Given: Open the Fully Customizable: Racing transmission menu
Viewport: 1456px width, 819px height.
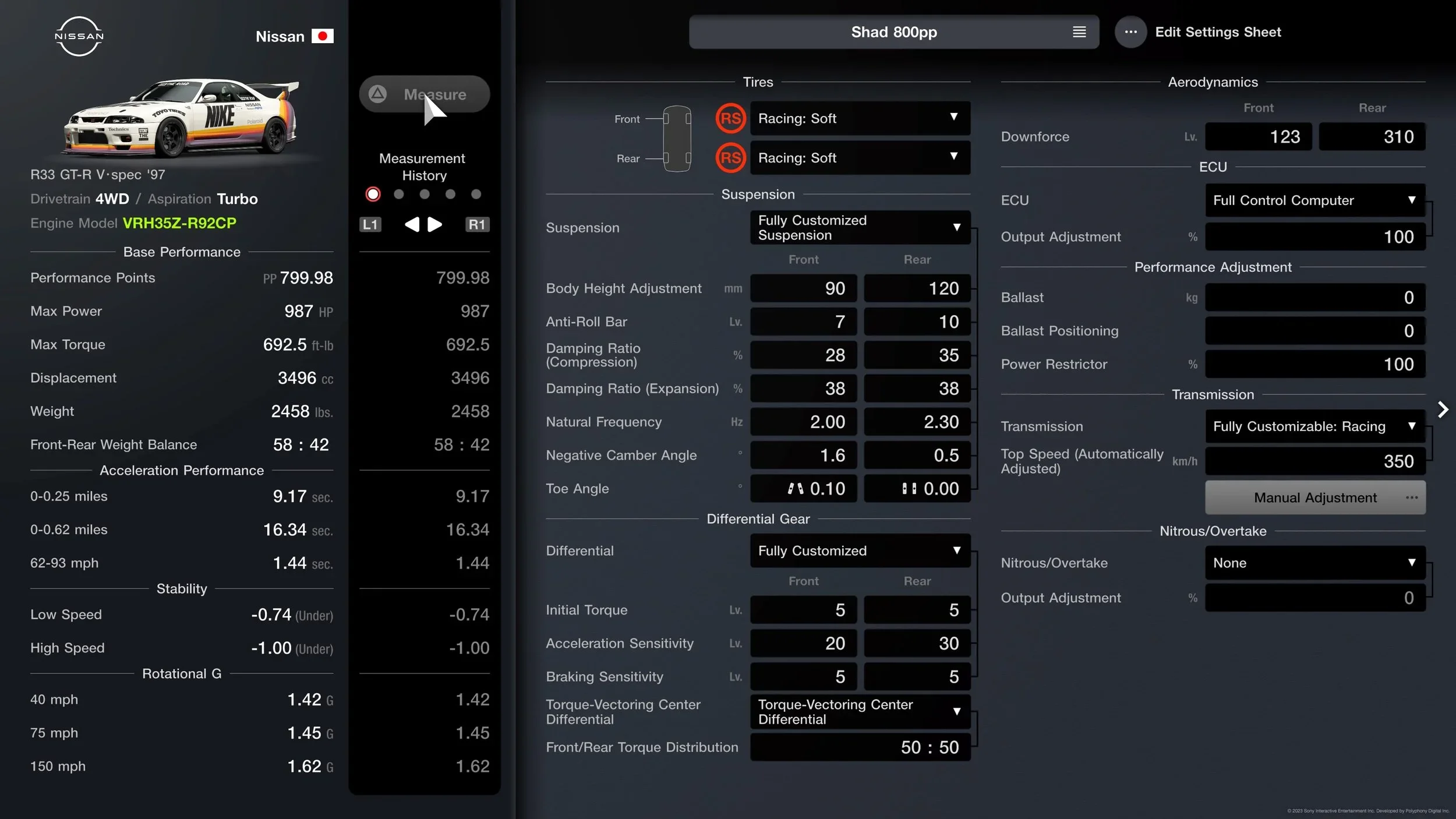Looking at the screenshot, I should 1314,426.
